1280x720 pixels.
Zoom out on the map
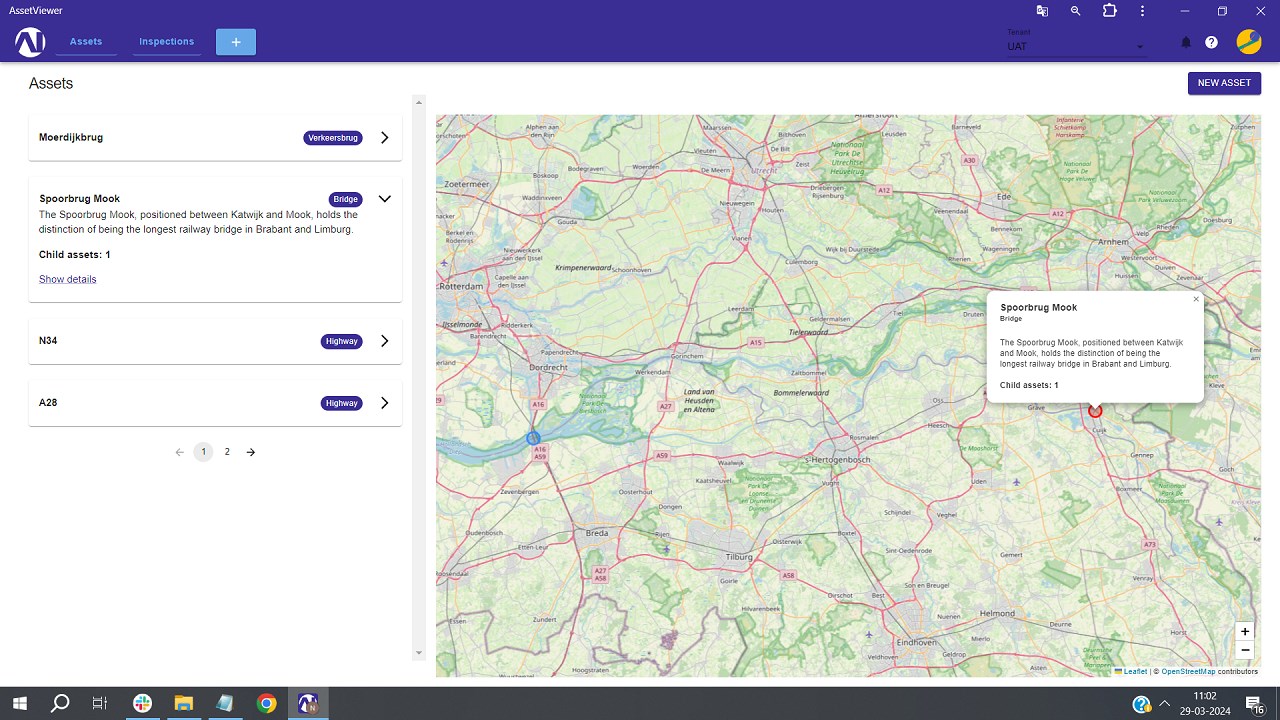[x=1245, y=650]
